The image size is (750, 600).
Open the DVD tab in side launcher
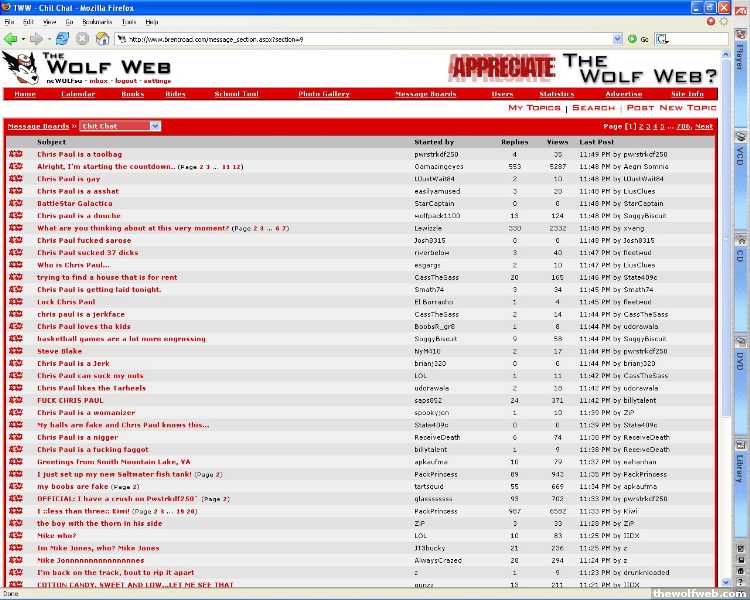coord(740,361)
